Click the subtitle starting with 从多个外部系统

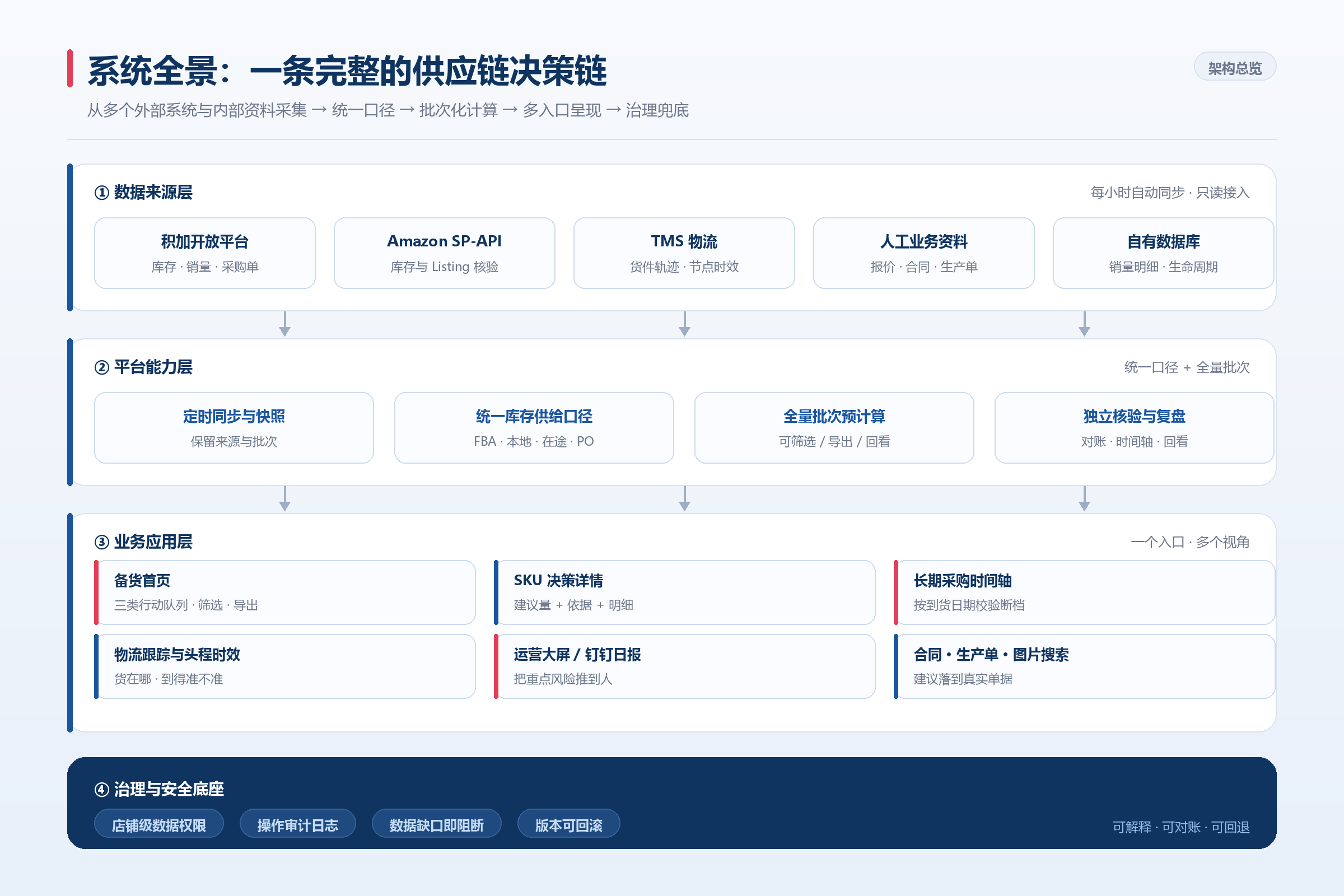(388, 110)
